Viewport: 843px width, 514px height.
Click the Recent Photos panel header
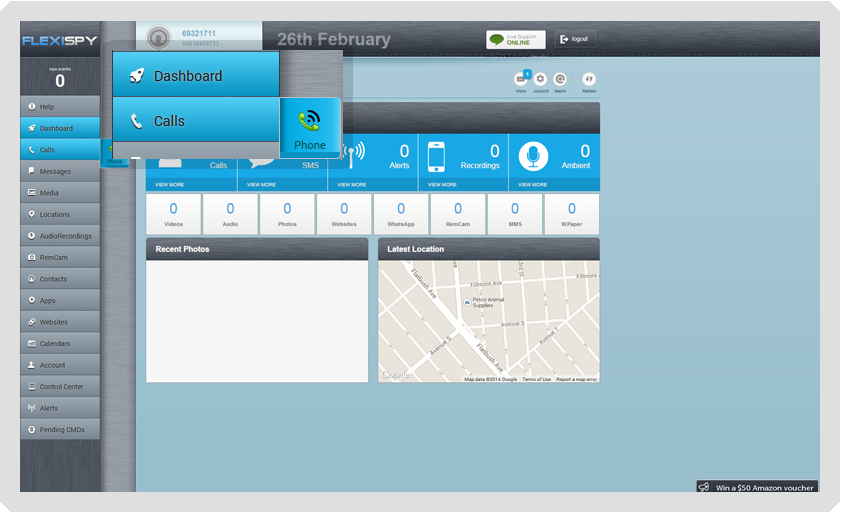(257, 249)
